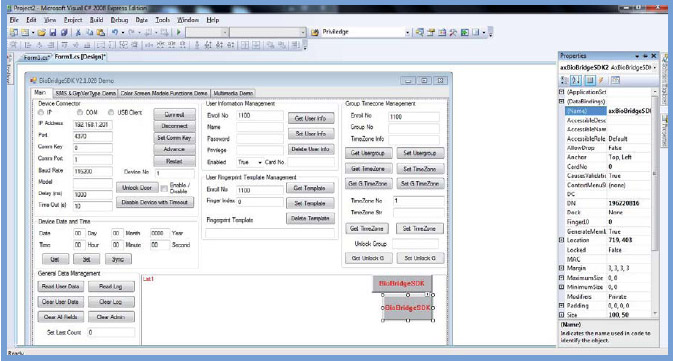Viewport: 674px width, 362px height.
Task: Open Solution Explorer from the toolbar icon
Action: pyautogui.click(x=420, y=32)
